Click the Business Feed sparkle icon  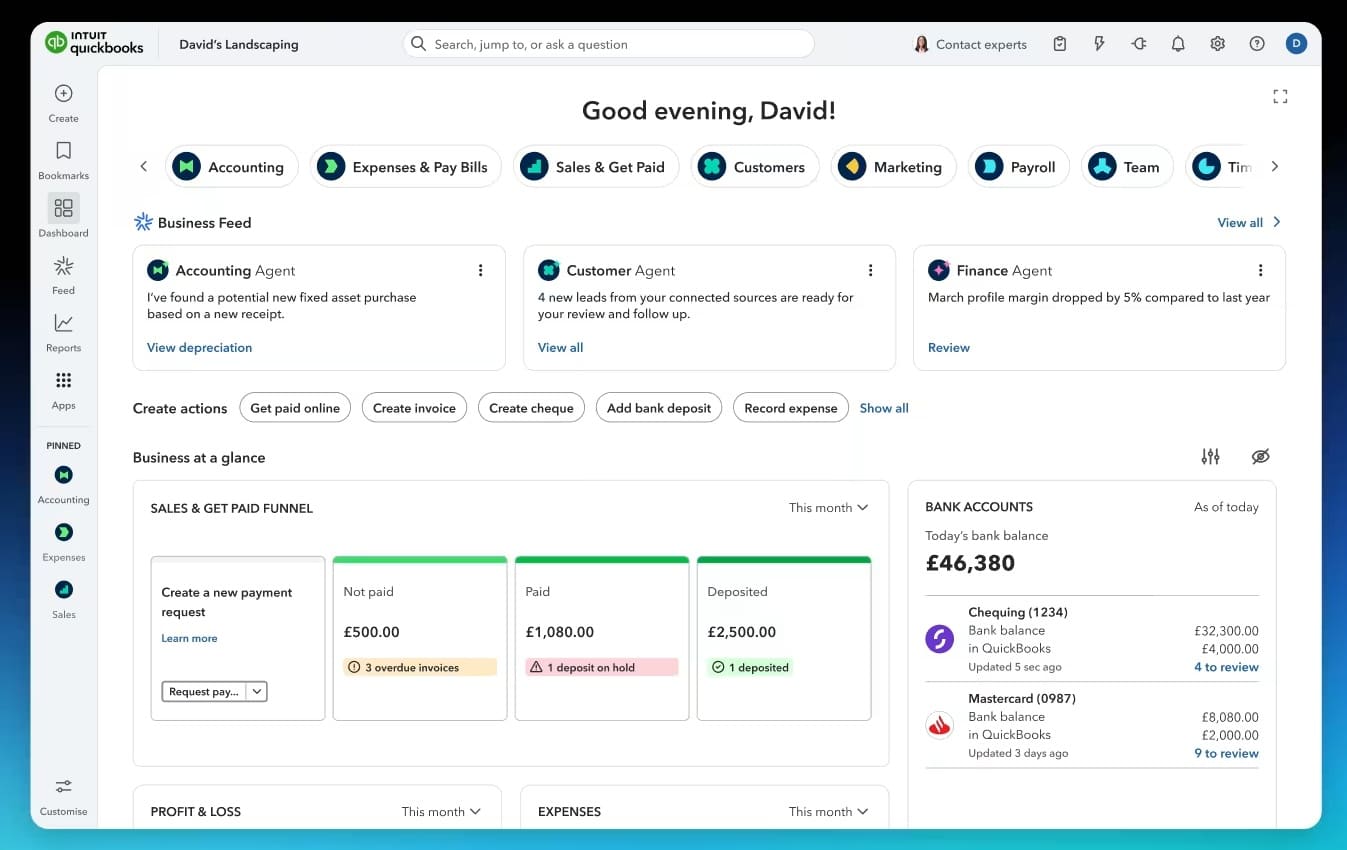click(143, 222)
